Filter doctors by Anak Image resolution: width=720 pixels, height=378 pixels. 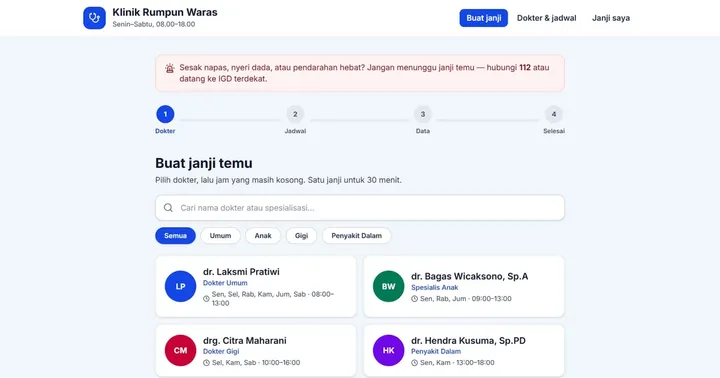[x=263, y=236]
